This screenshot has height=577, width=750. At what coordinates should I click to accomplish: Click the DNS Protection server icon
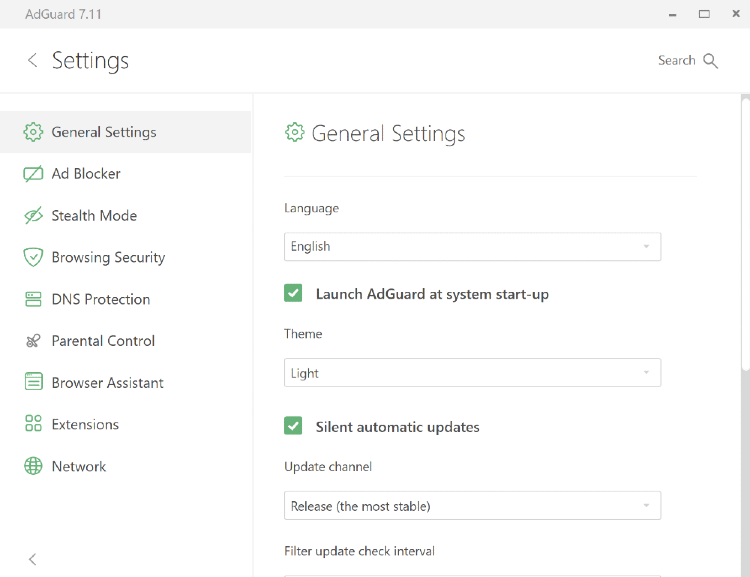33,299
